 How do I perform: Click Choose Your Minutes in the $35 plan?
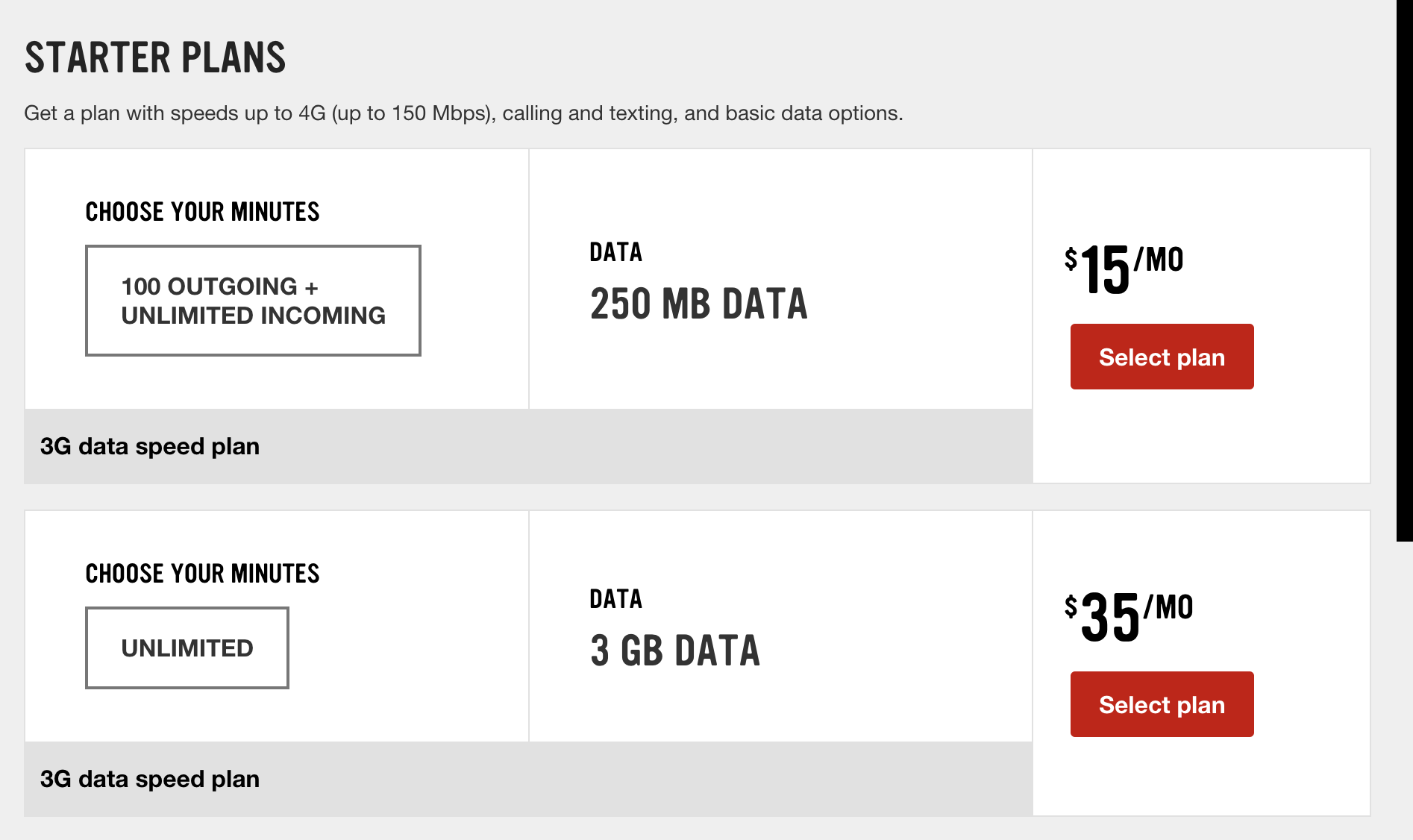[x=202, y=574]
